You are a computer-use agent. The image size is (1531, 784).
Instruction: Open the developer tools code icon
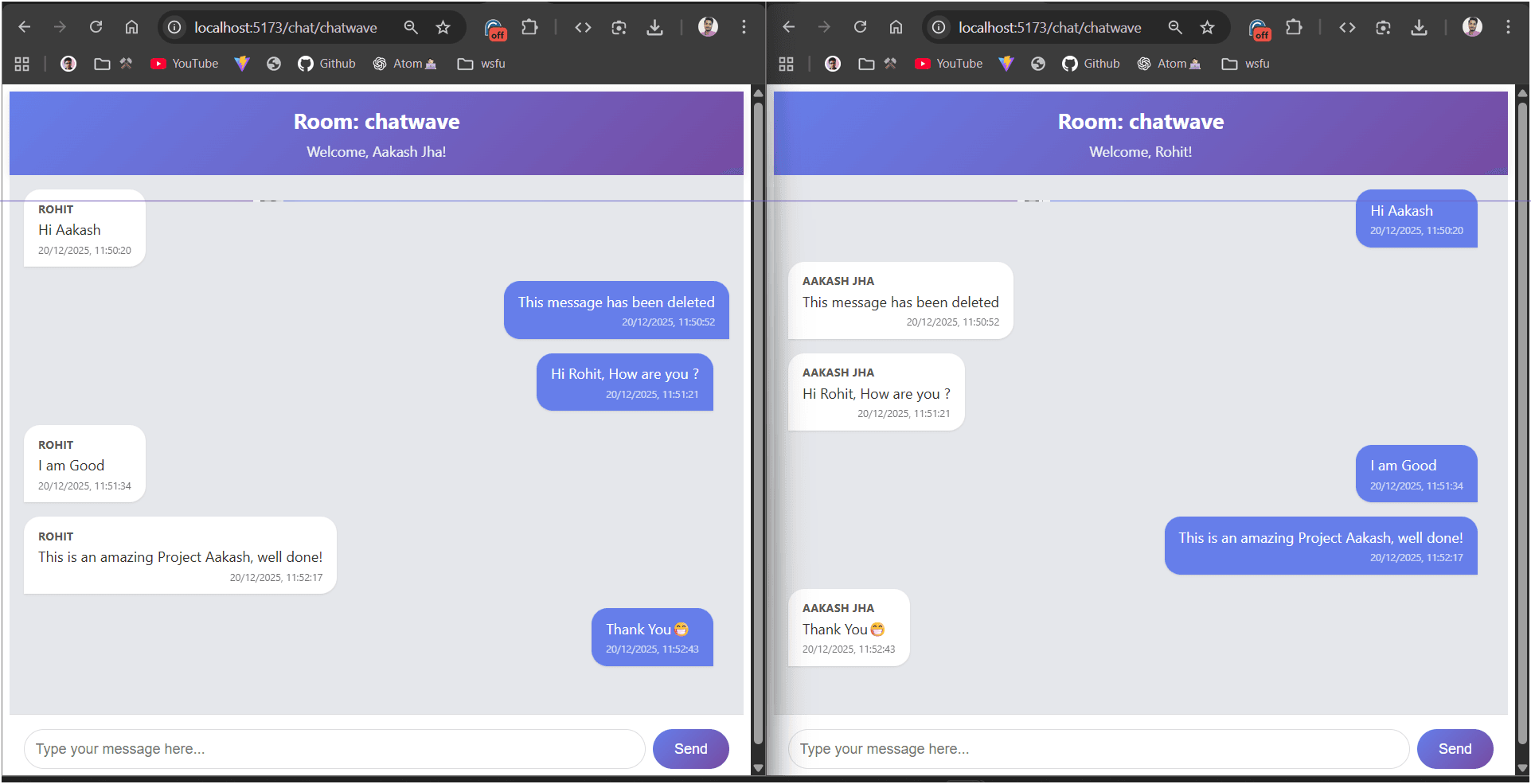pyautogui.click(x=582, y=26)
